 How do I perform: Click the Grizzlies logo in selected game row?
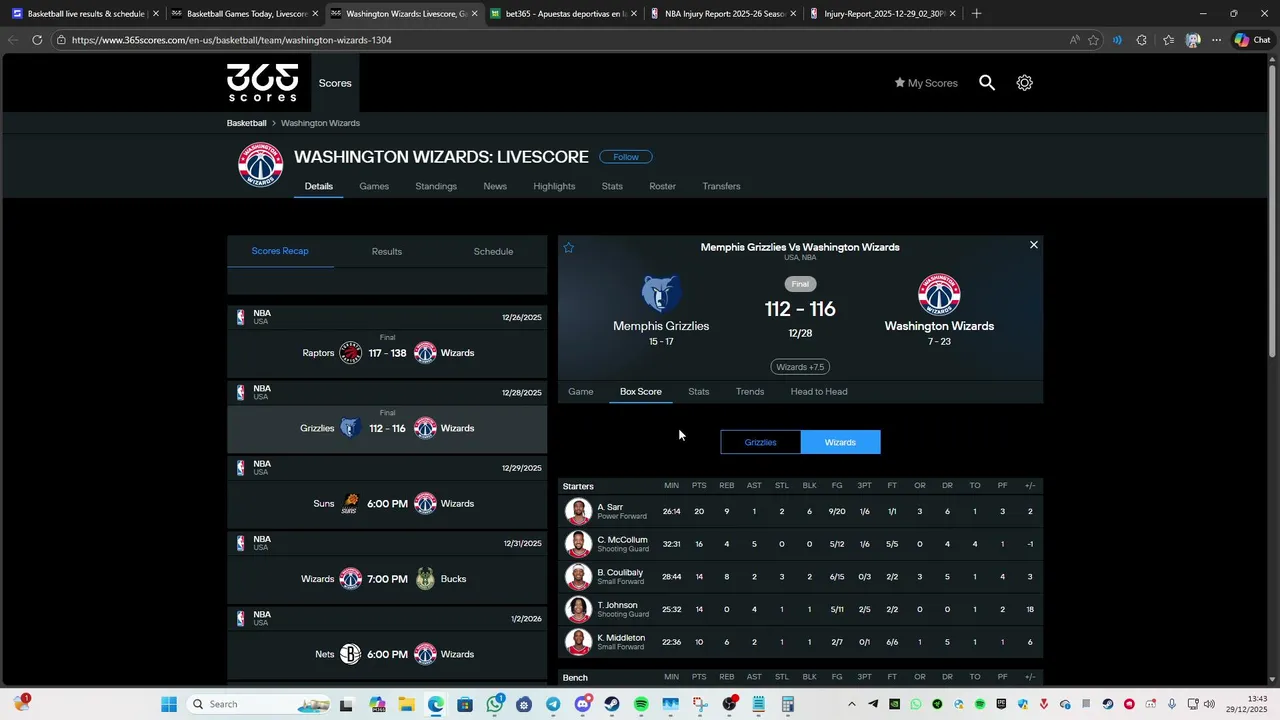click(349, 428)
